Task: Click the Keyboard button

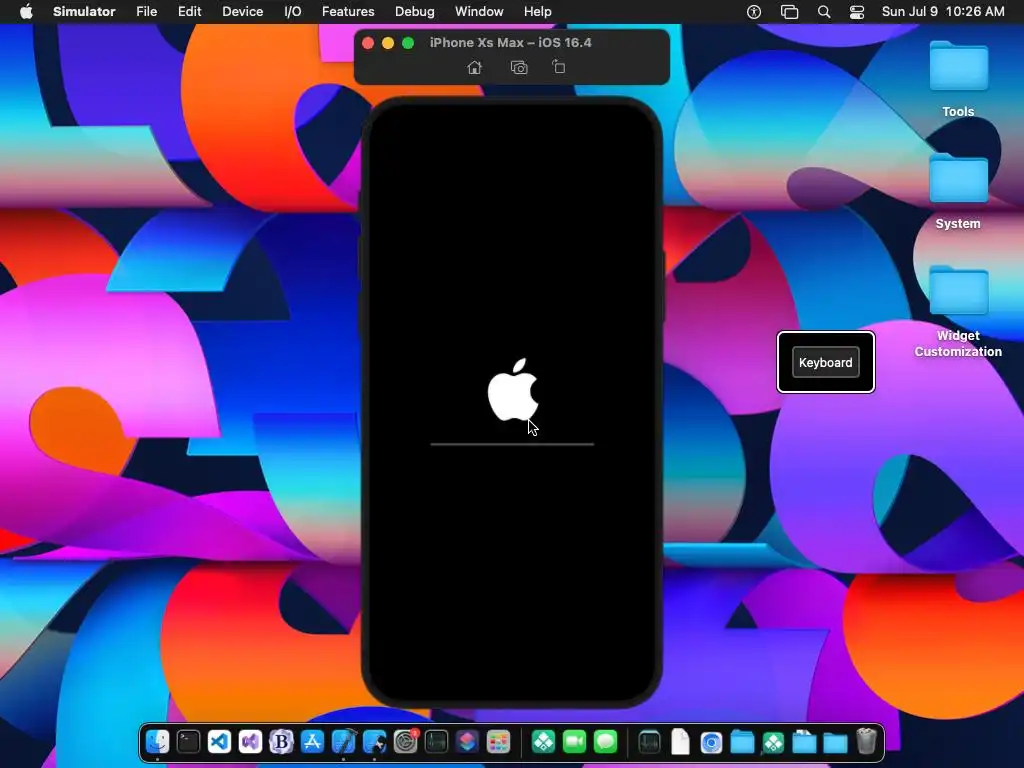Action: click(x=825, y=362)
